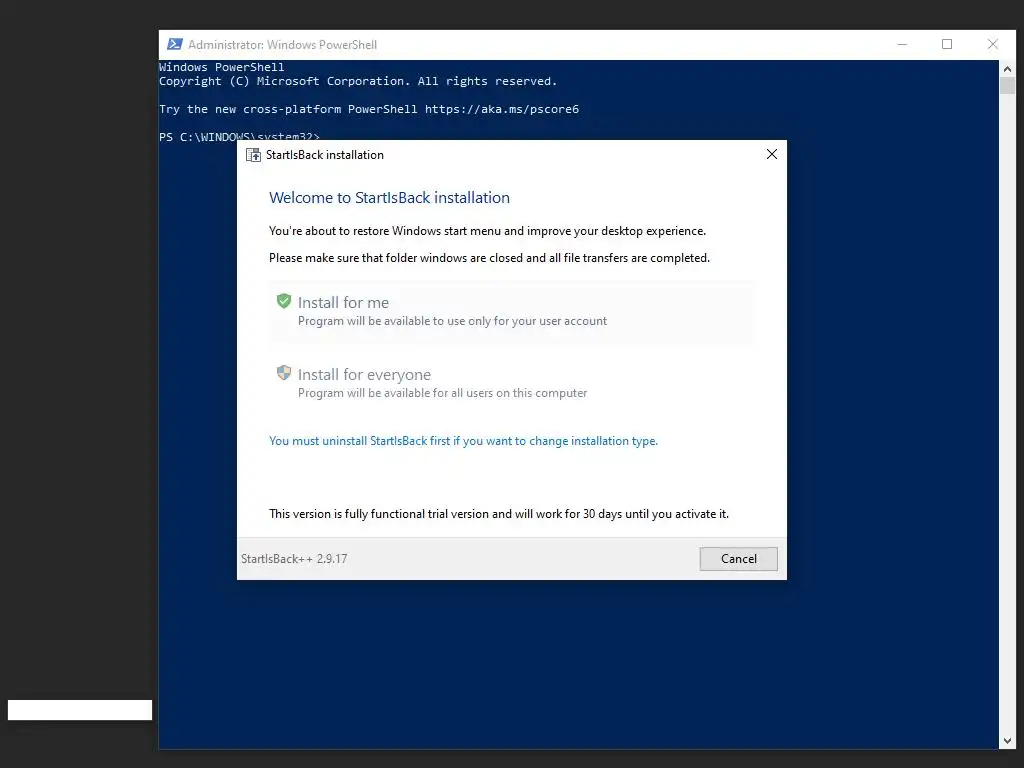Click the StartIsBack installer title bar icon

click(x=253, y=155)
